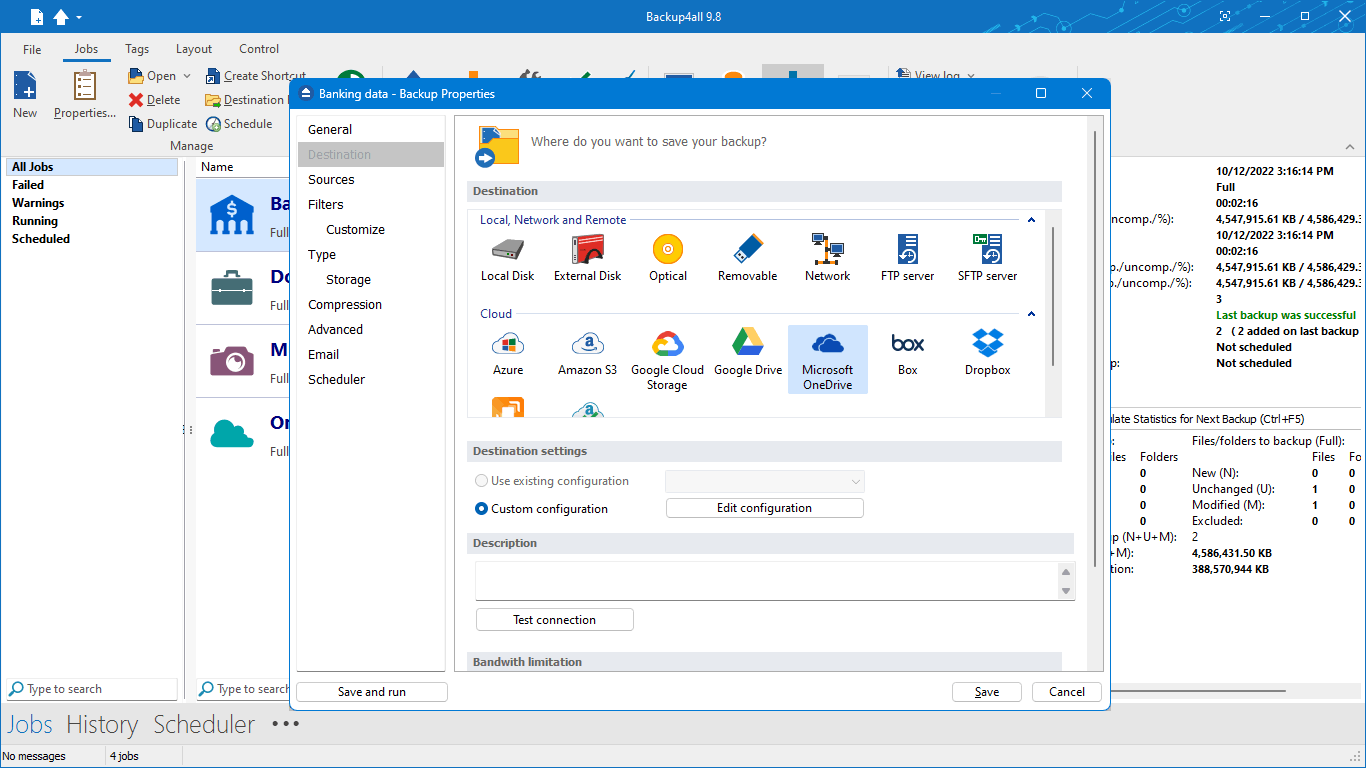The width and height of the screenshot is (1366, 768).
Task: Choose Azure cloud destination
Action: click(x=508, y=353)
